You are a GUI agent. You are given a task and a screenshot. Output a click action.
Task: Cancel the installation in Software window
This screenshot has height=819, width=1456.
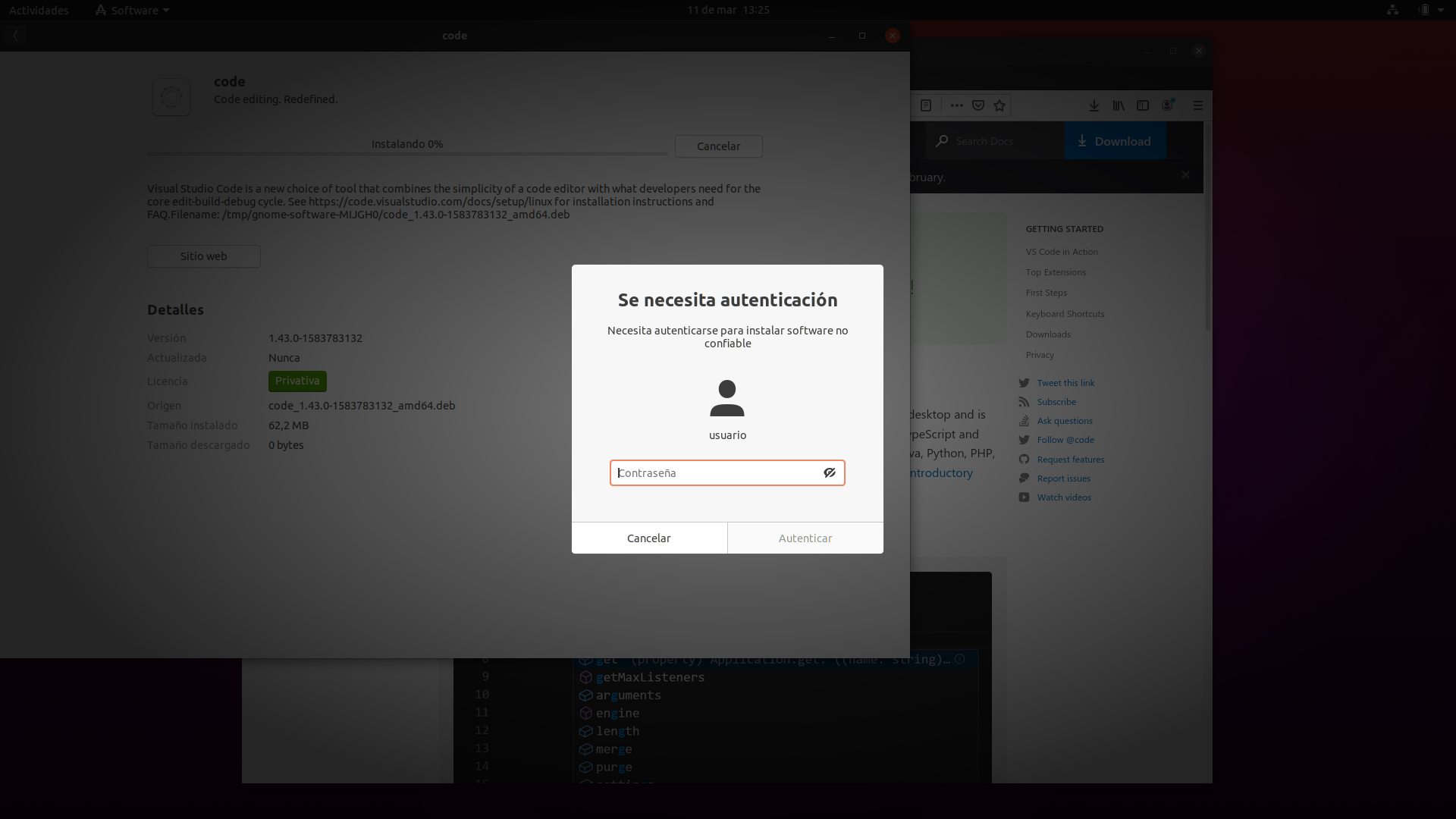[x=718, y=146]
